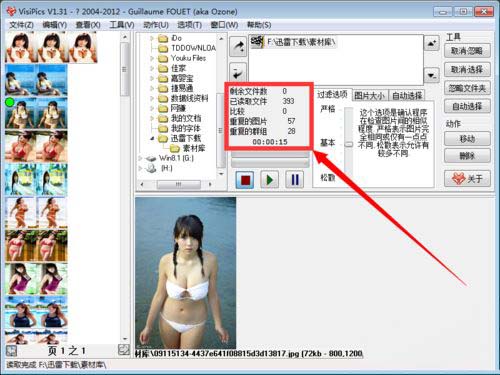500x375 pixels.
Task: Click the filter strictness slider handle
Action: (349, 144)
